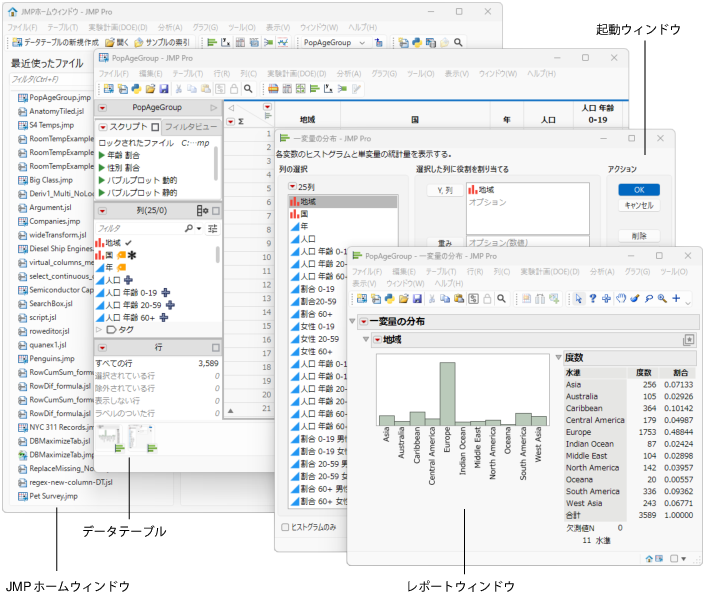Image resolution: width=705 pixels, height=603 pixels.
Task: Click サンプルの索引 in the Home window toolbar
Action: click(162, 42)
